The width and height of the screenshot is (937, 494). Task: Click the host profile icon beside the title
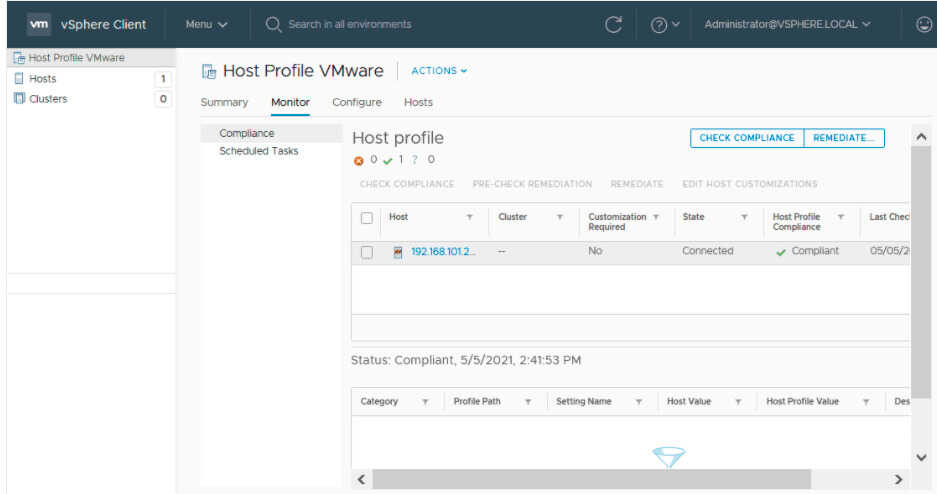tap(209, 71)
